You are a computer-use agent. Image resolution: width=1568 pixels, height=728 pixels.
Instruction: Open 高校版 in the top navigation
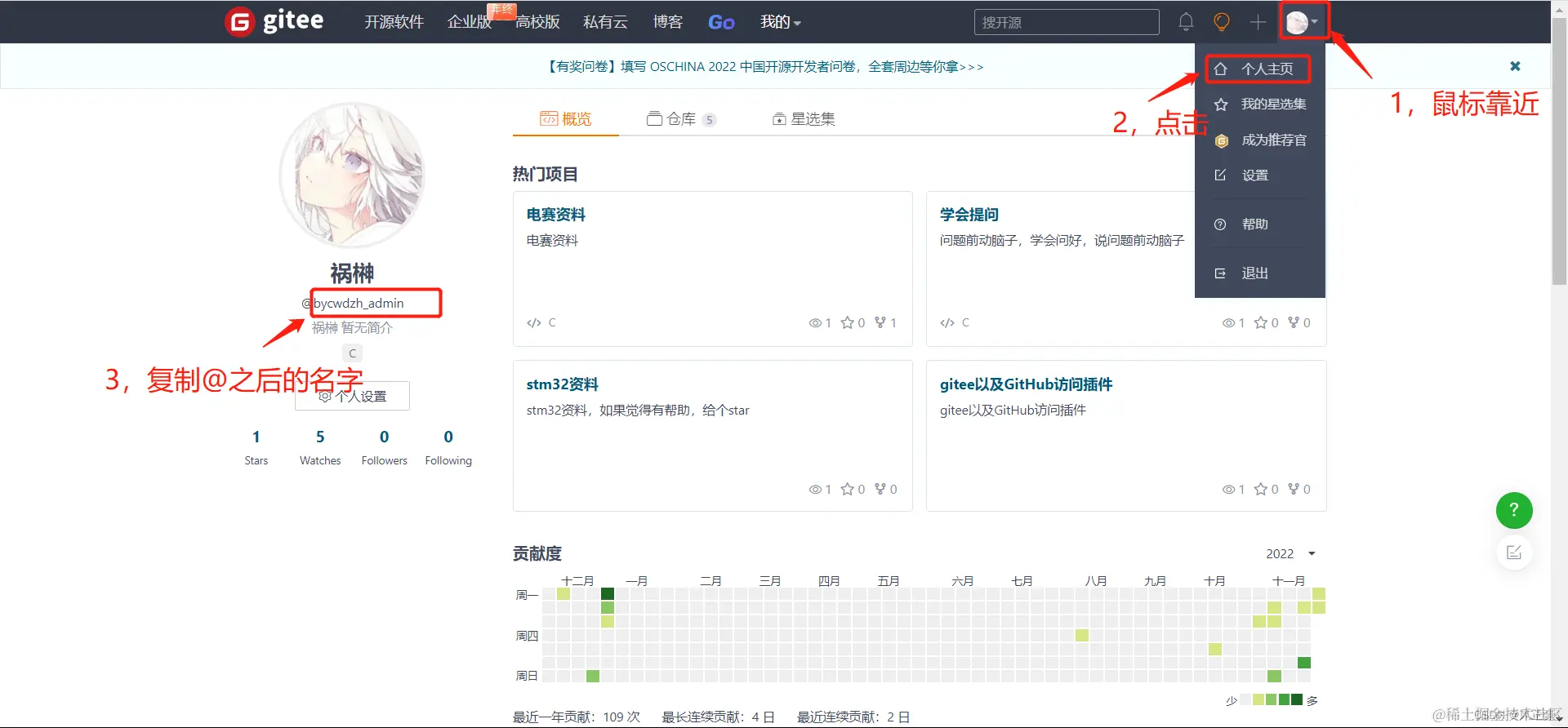tap(537, 22)
